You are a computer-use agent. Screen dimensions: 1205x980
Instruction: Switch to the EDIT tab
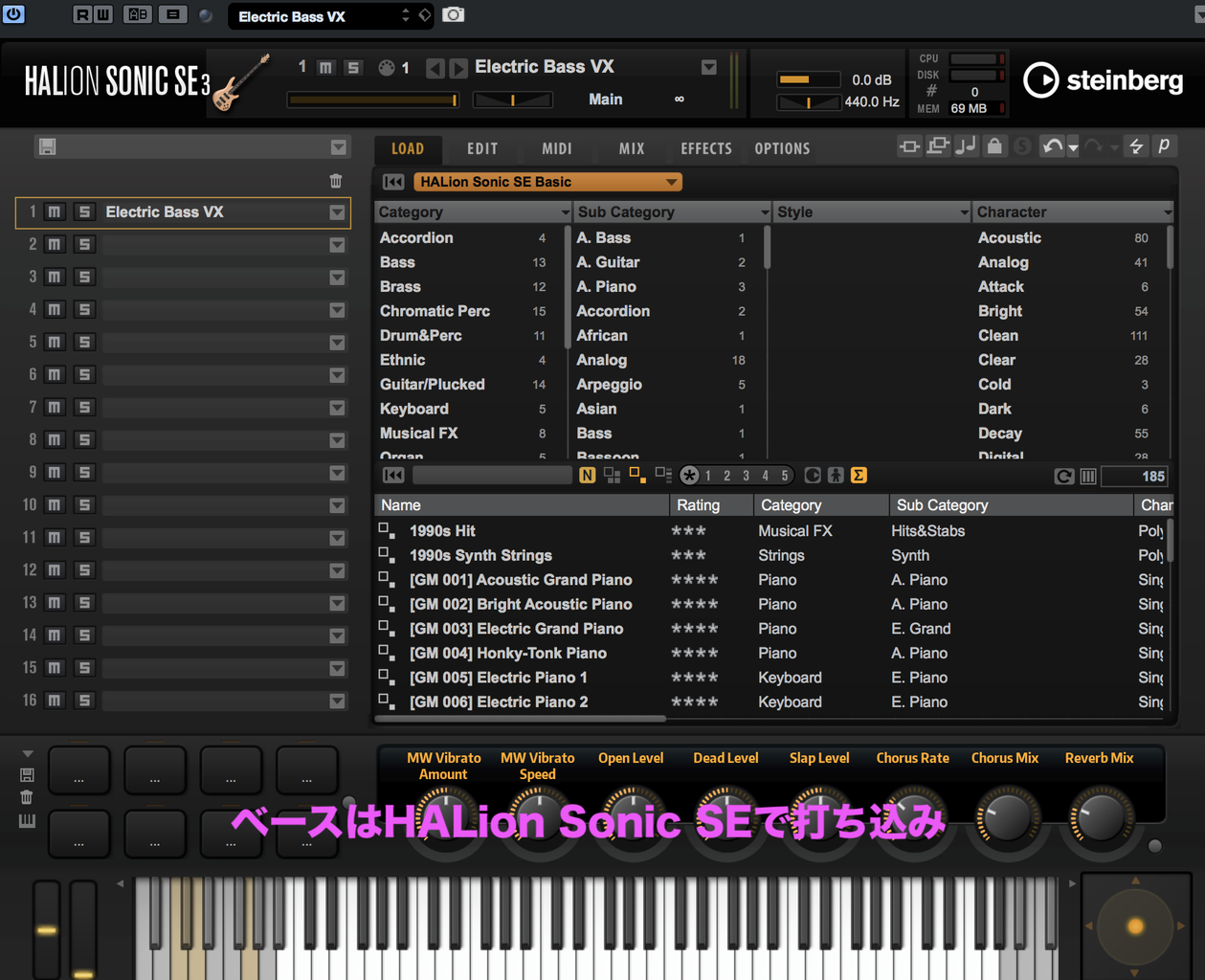coord(482,148)
